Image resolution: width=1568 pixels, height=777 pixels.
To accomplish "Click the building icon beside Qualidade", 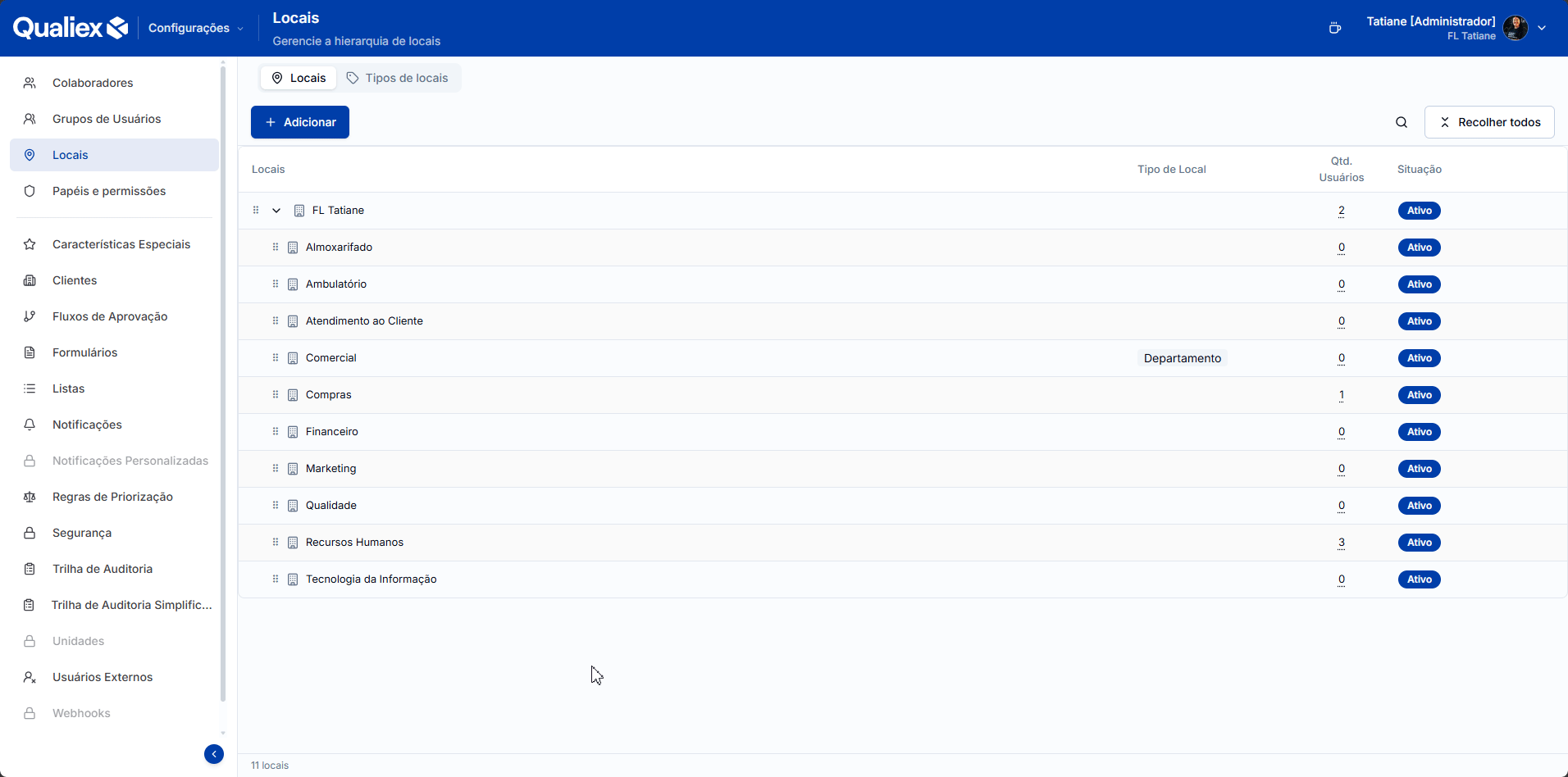I will 293,506.
